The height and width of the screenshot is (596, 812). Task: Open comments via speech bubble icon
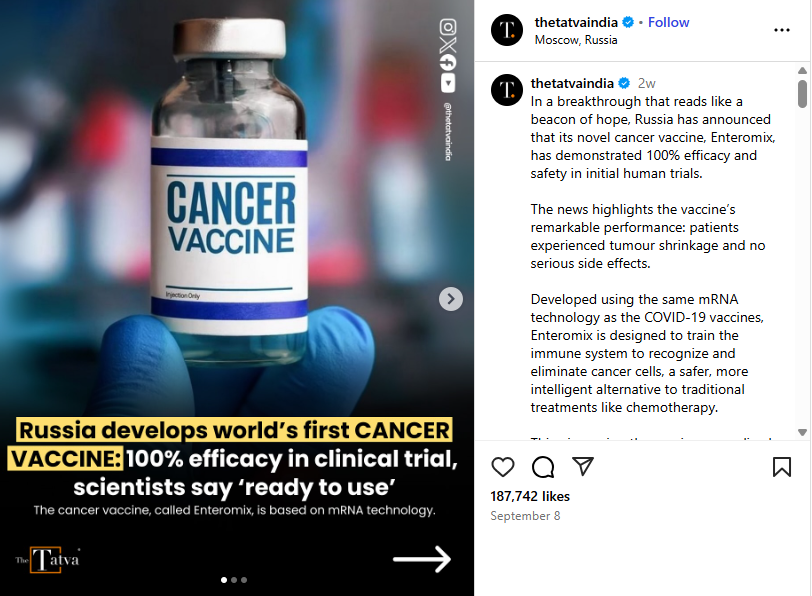(543, 467)
